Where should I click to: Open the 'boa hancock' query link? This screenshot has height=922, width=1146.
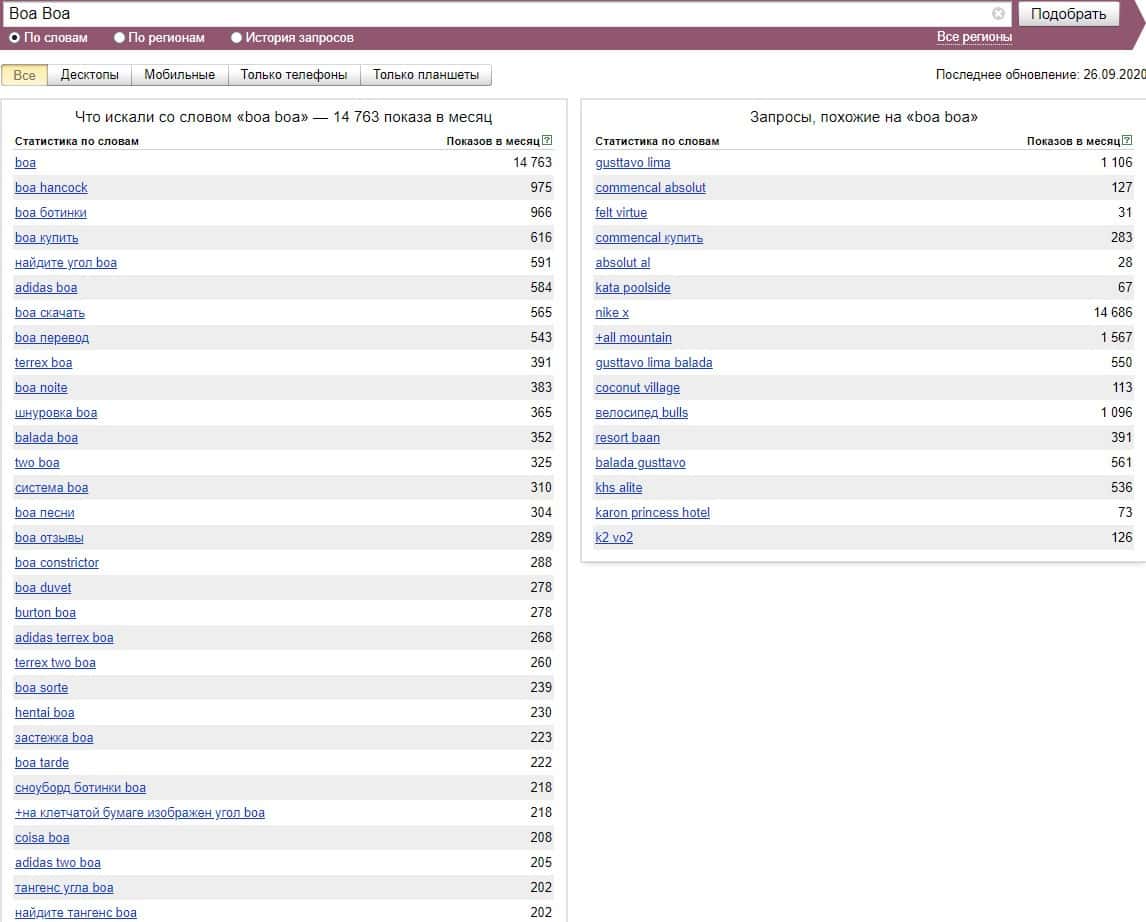click(51, 188)
